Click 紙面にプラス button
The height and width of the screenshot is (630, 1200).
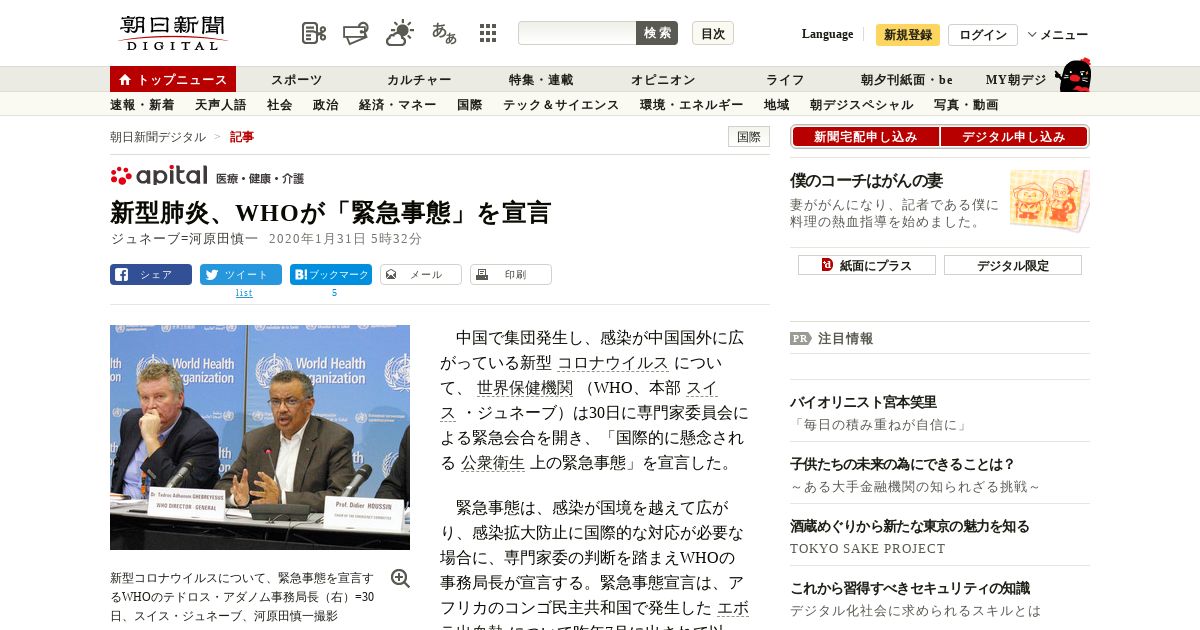click(x=867, y=265)
